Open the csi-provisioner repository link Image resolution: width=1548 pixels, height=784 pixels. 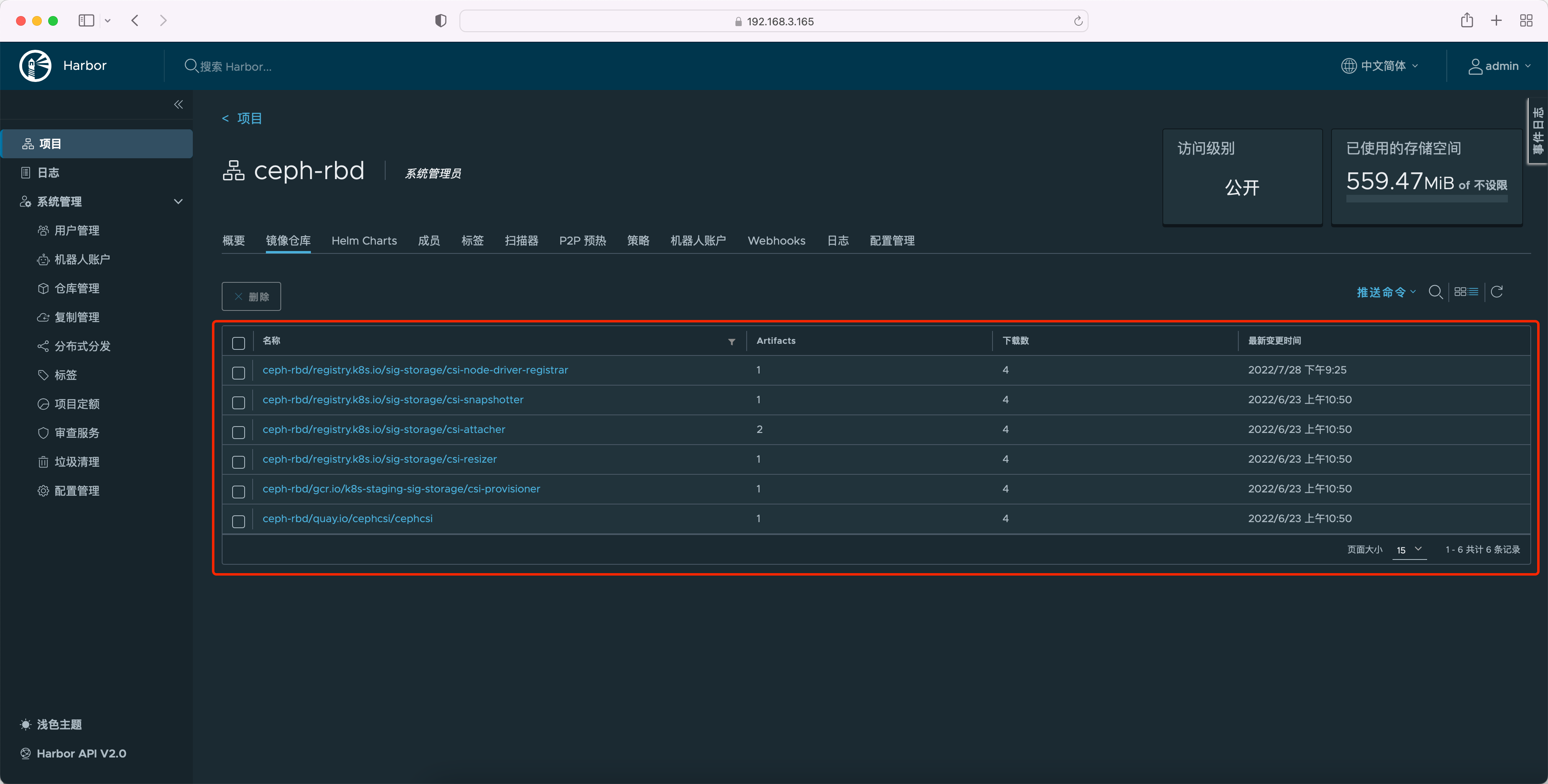[x=401, y=489]
